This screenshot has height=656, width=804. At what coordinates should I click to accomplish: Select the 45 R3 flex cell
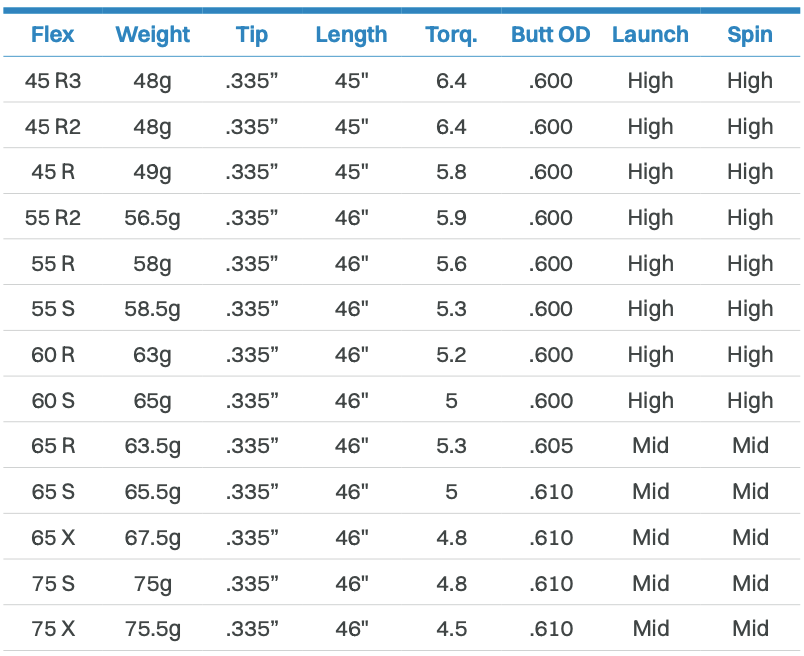point(53,81)
